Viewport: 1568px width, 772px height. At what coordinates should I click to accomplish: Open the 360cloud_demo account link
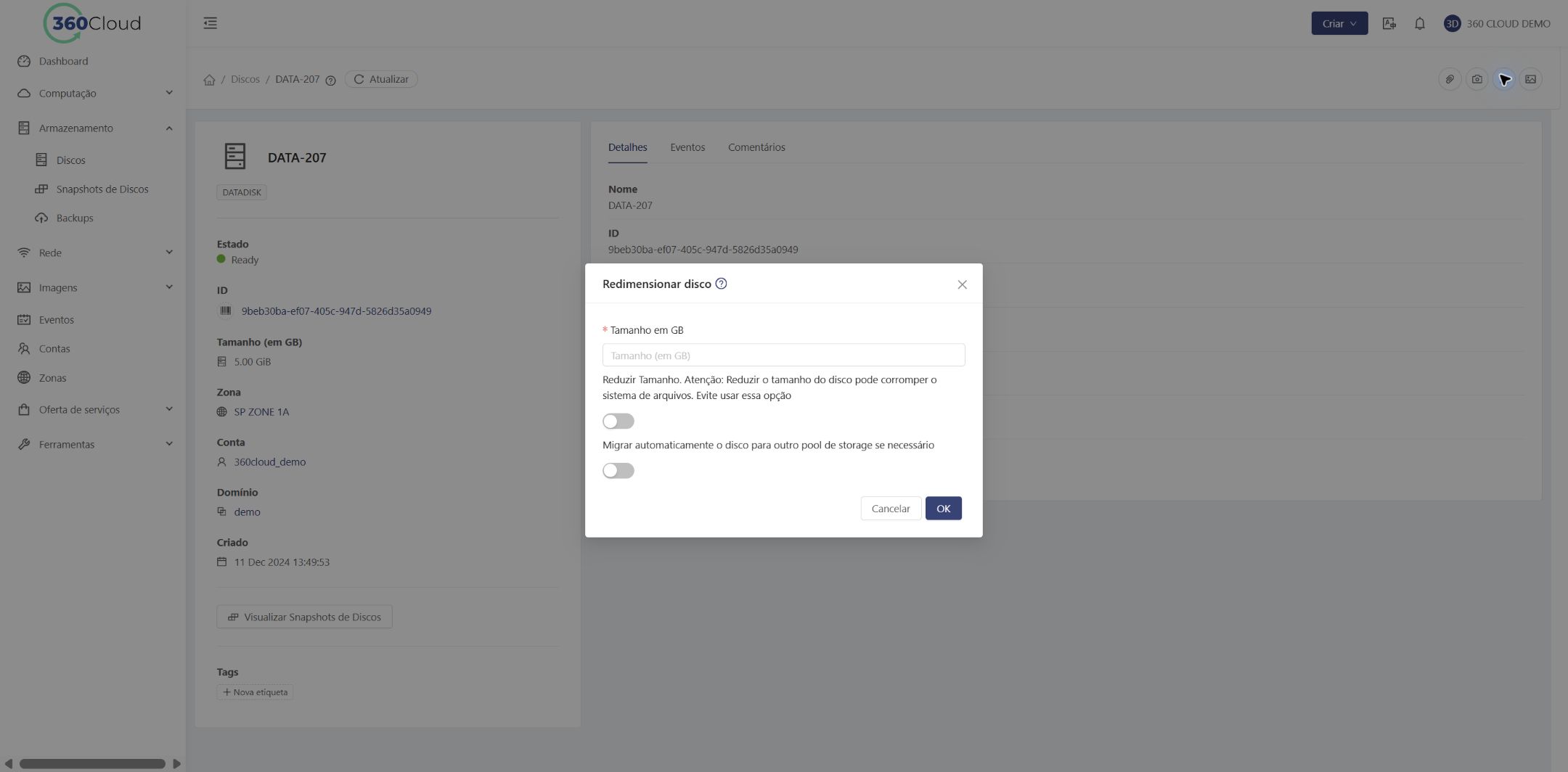click(269, 462)
